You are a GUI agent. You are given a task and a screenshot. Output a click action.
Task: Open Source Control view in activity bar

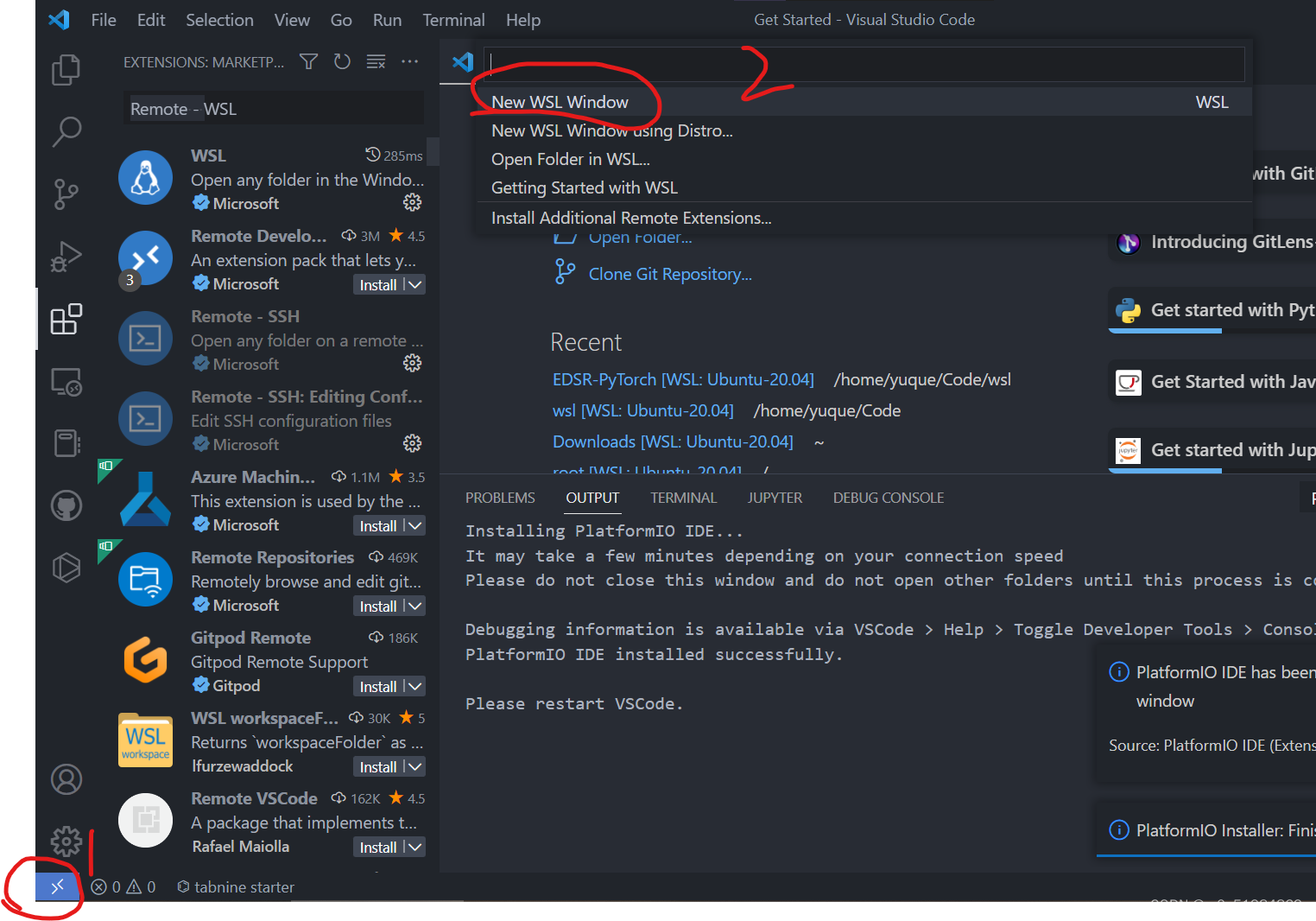(66, 194)
